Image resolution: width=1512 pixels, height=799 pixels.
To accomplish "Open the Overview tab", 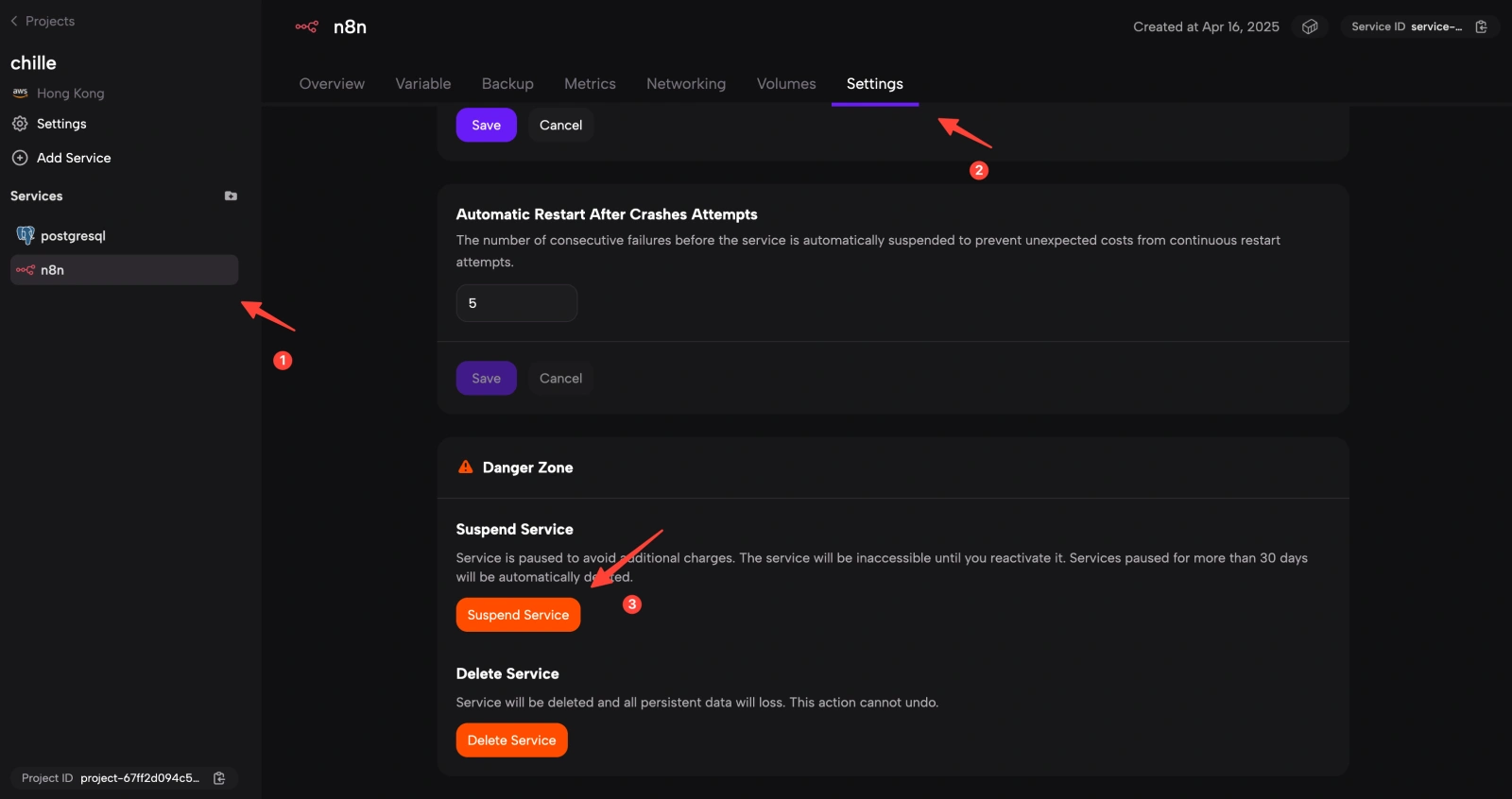I will click(x=332, y=84).
